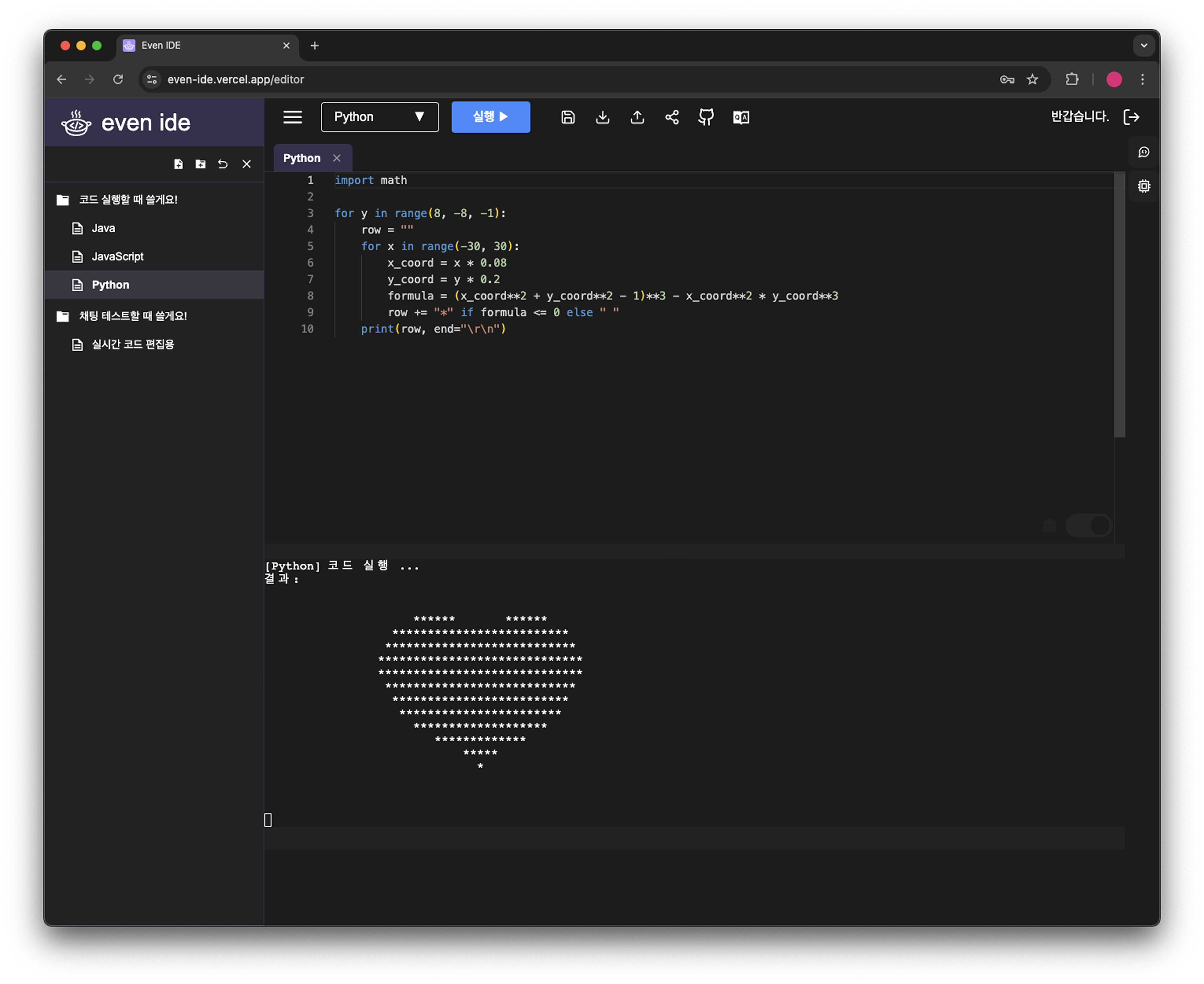Open the Python language dropdown
This screenshot has width=1204, height=984.
tap(380, 117)
